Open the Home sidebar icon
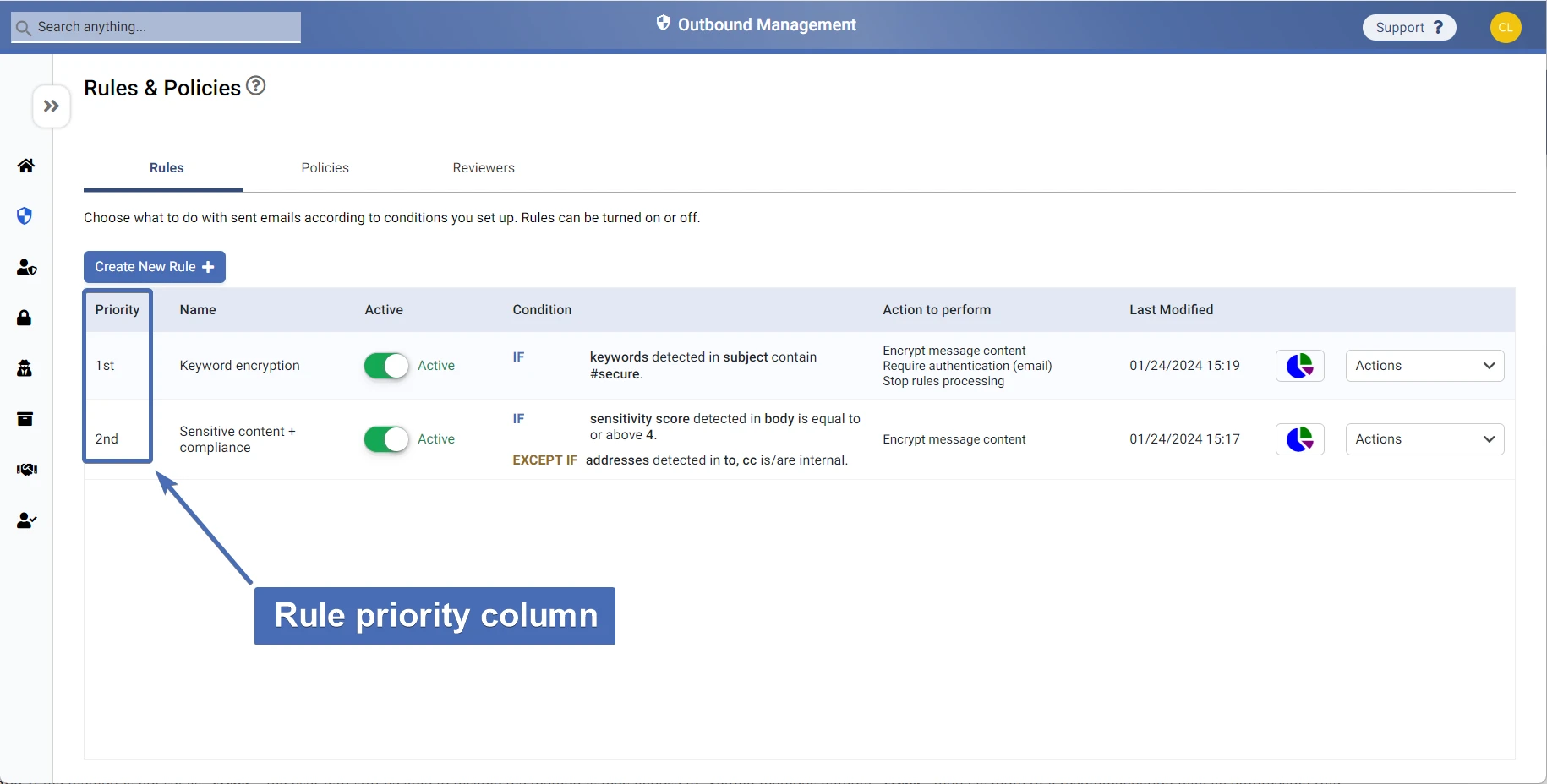This screenshot has width=1547, height=784. click(x=26, y=166)
